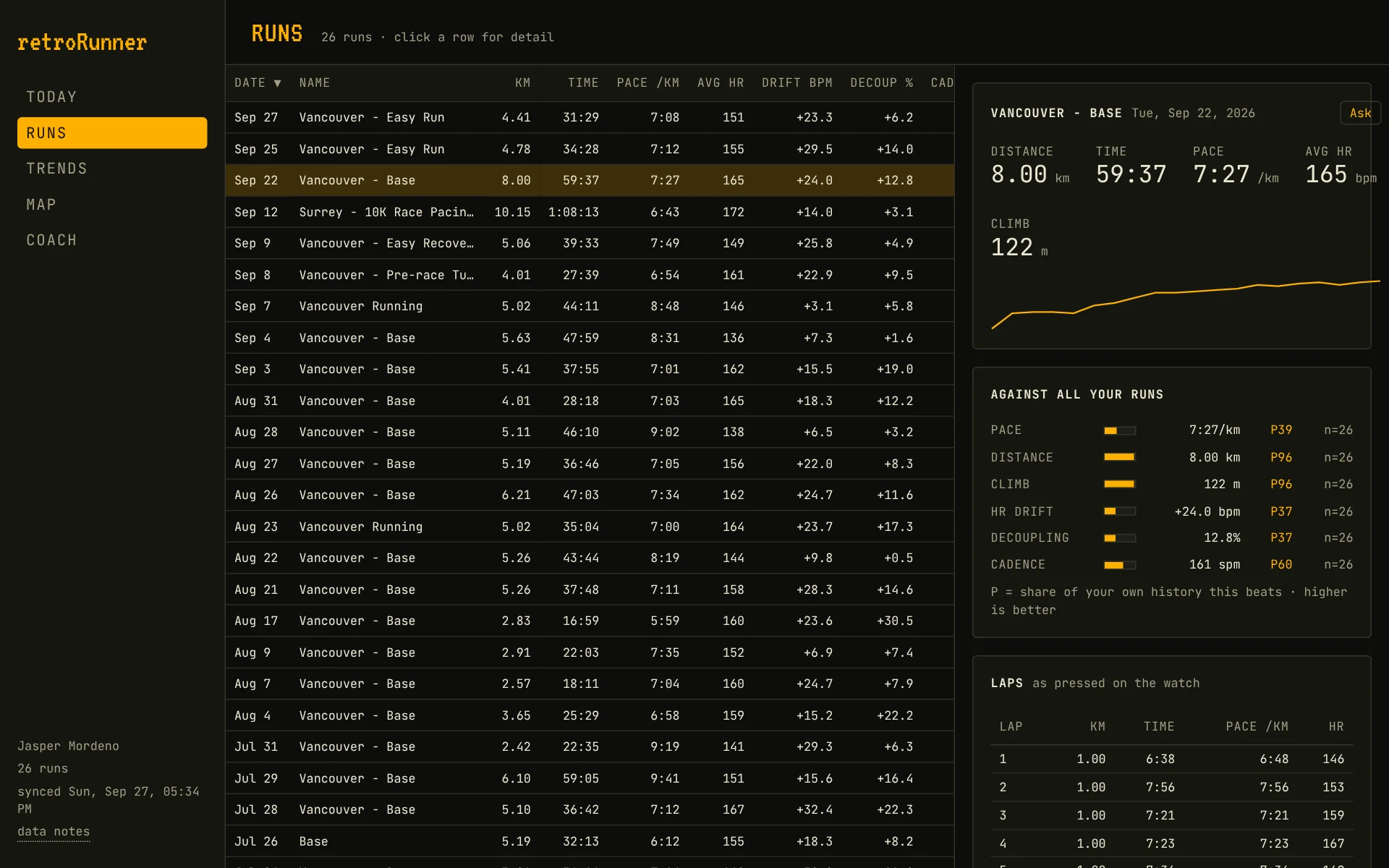The height and width of the screenshot is (868, 1389).
Task: Click the 122 m climb stat
Action: (1019, 248)
